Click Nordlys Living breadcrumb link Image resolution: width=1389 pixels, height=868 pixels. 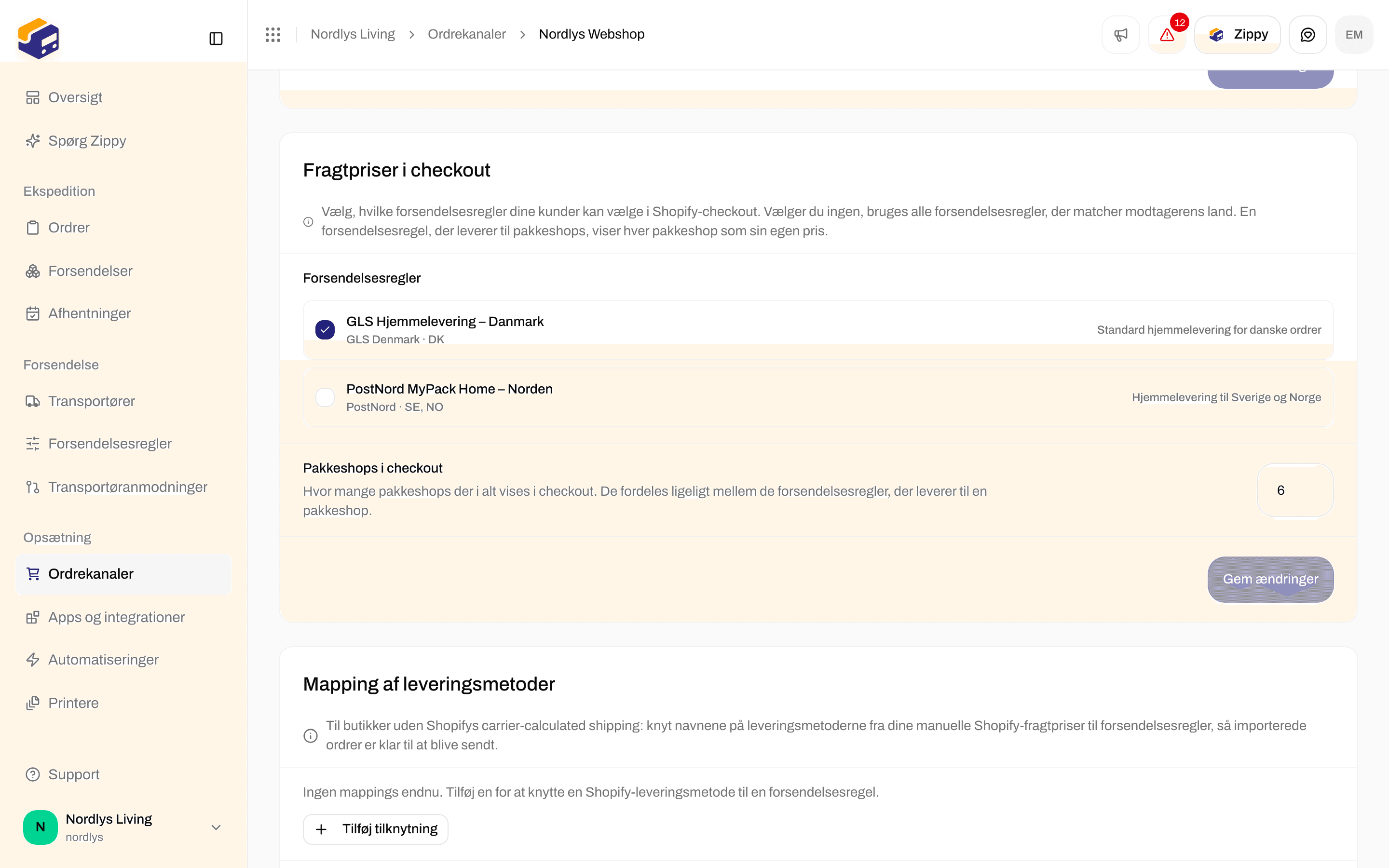[353, 34]
